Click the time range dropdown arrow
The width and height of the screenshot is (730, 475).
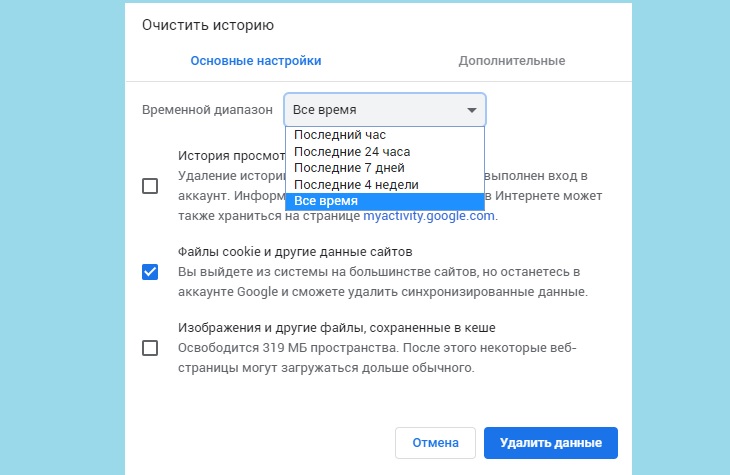coord(471,111)
